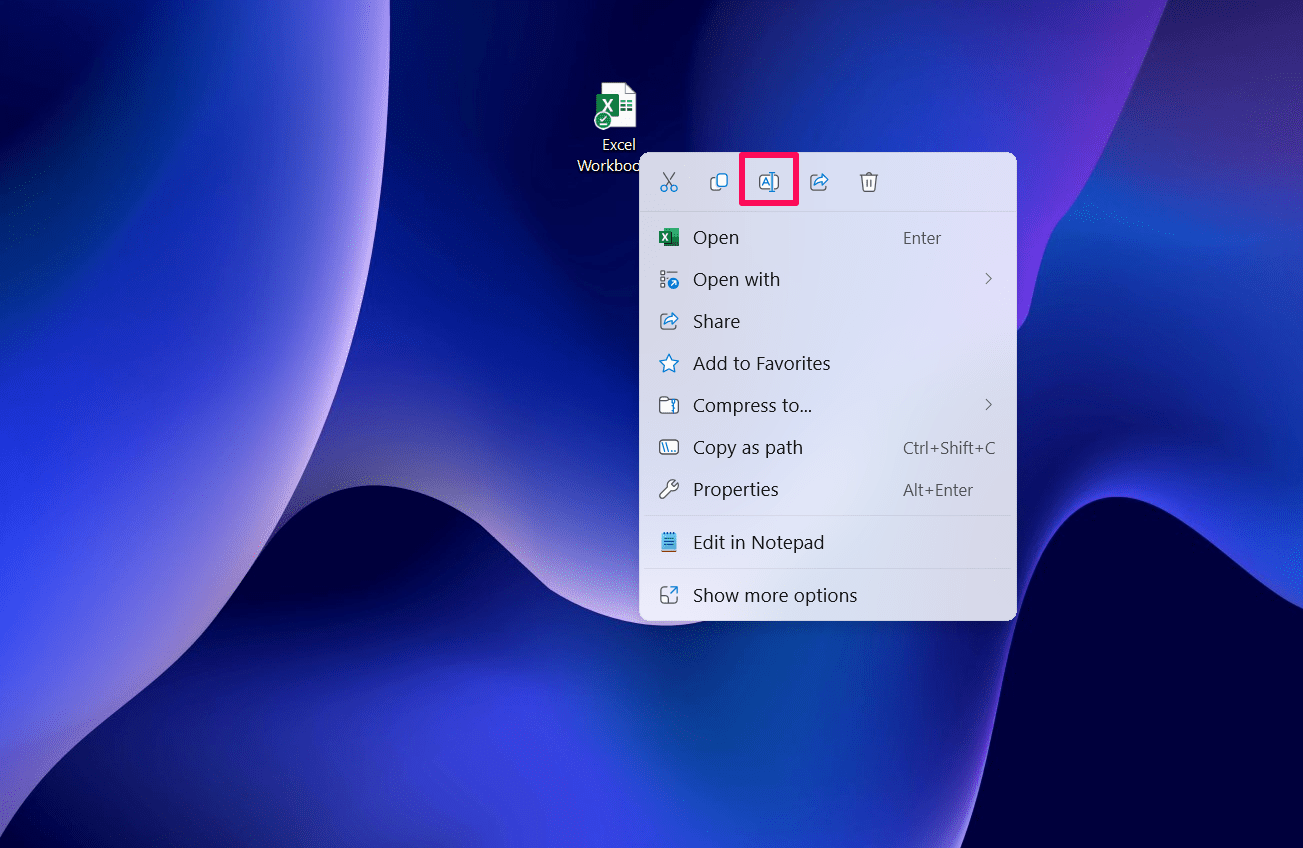The width and height of the screenshot is (1303, 848).
Task: Click the Alt+Enter shortcut text
Action: coord(938,490)
